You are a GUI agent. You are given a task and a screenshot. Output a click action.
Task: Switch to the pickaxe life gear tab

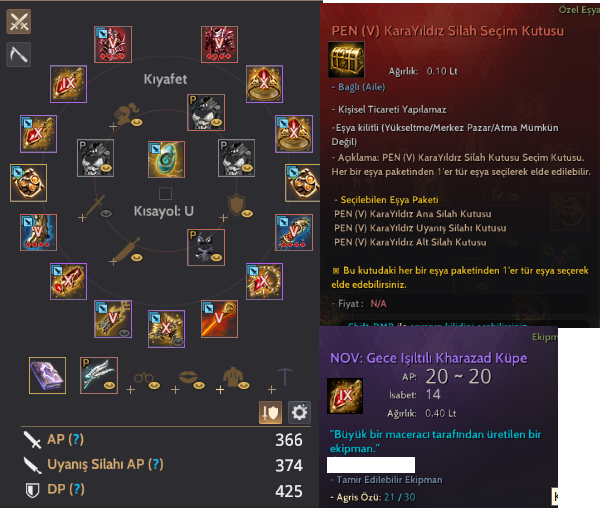18,54
